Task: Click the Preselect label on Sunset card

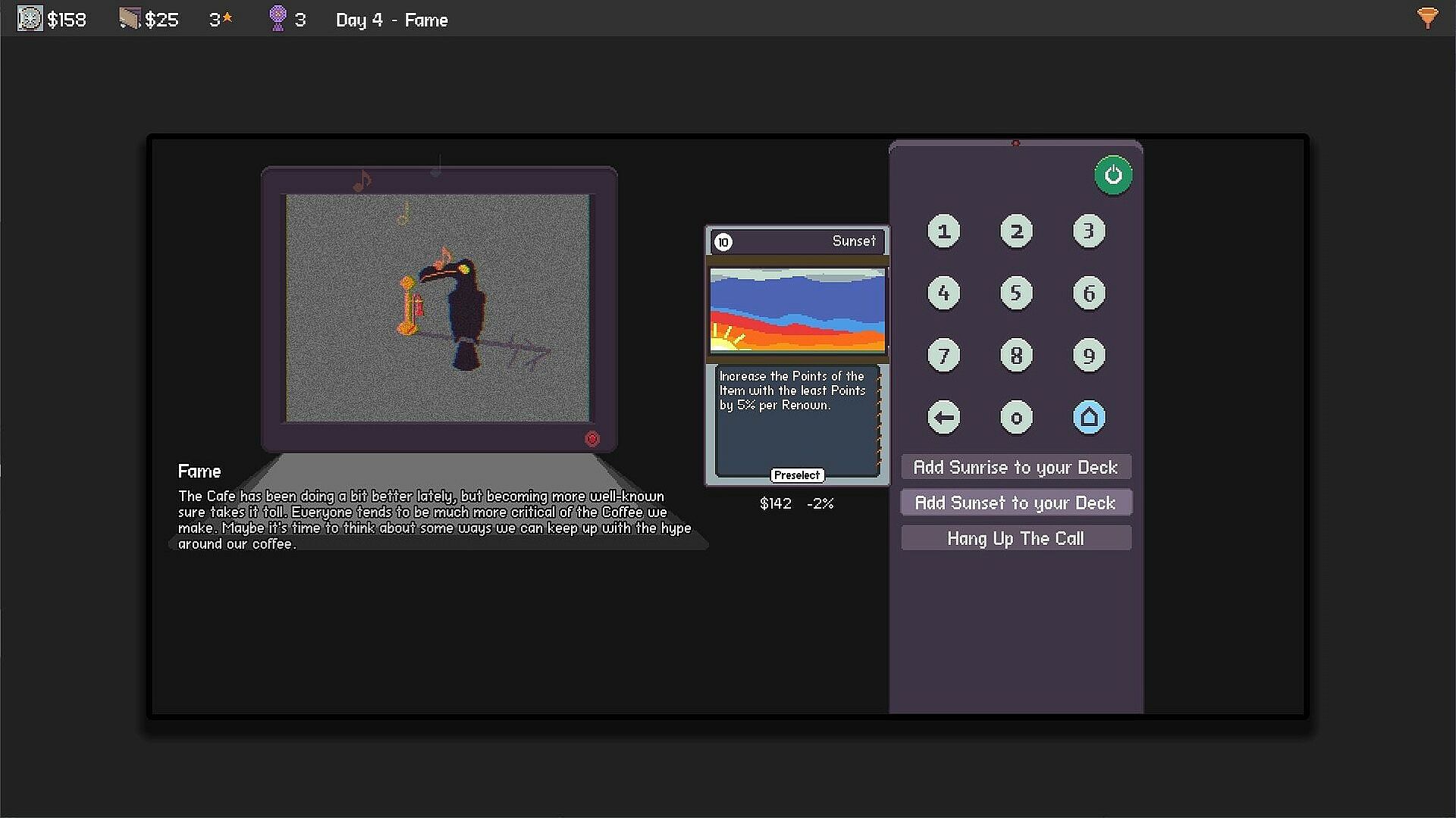Action: pyautogui.click(x=796, y=475)
